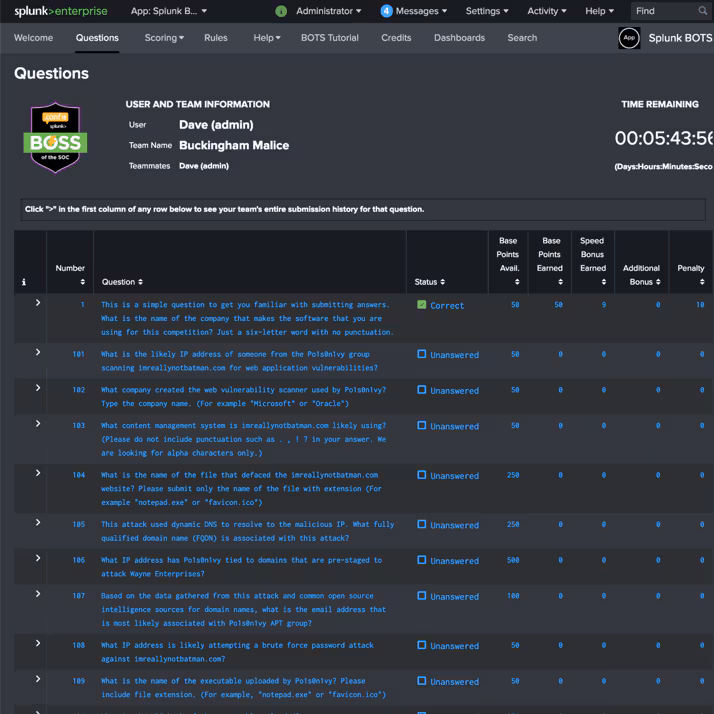Expand submission history for question 1
Image resolution: width=714 pixels, height=714 pixels.
coord(38,303)
